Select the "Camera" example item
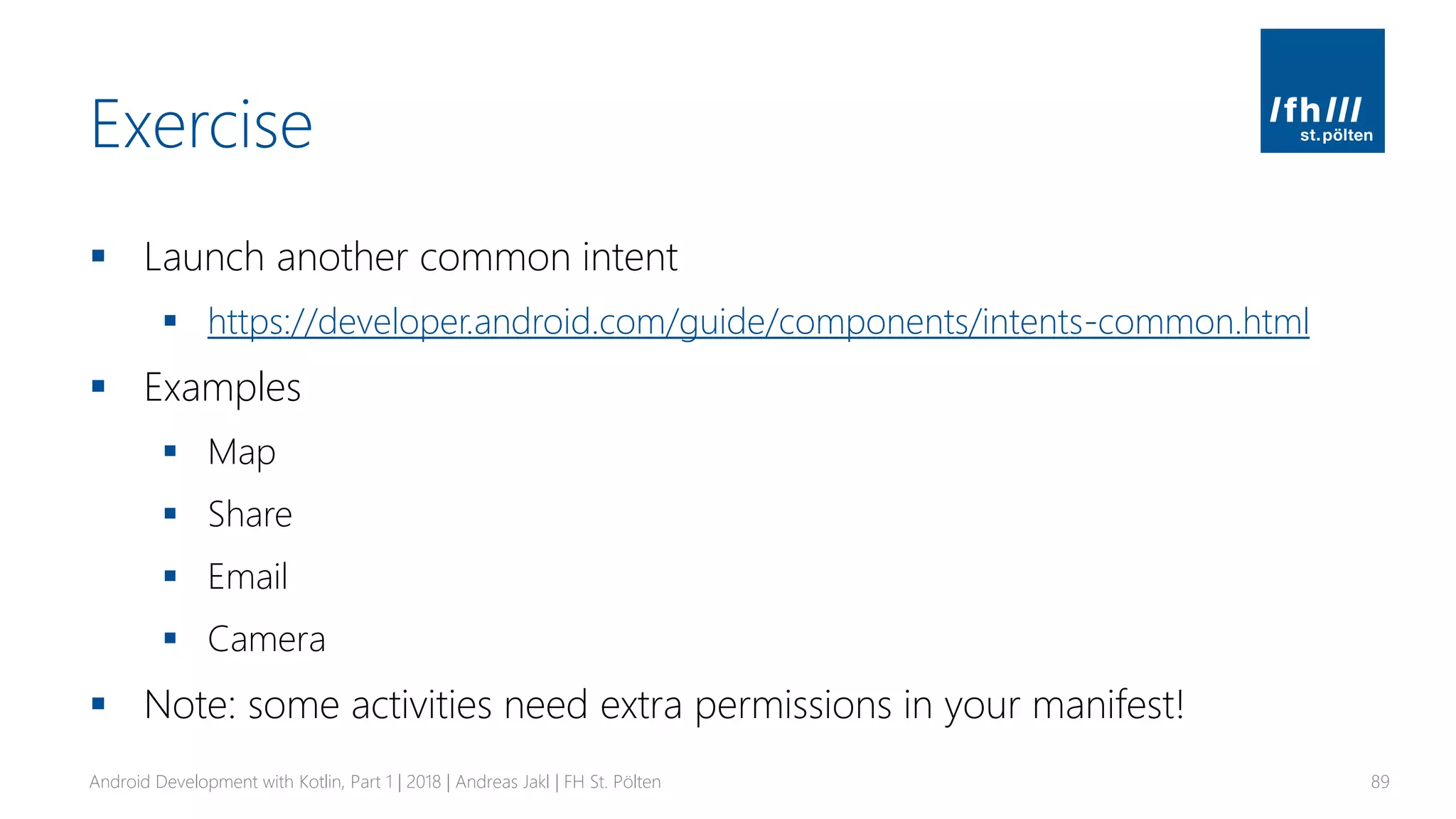Screen dimensions: 1456x819 266,639
